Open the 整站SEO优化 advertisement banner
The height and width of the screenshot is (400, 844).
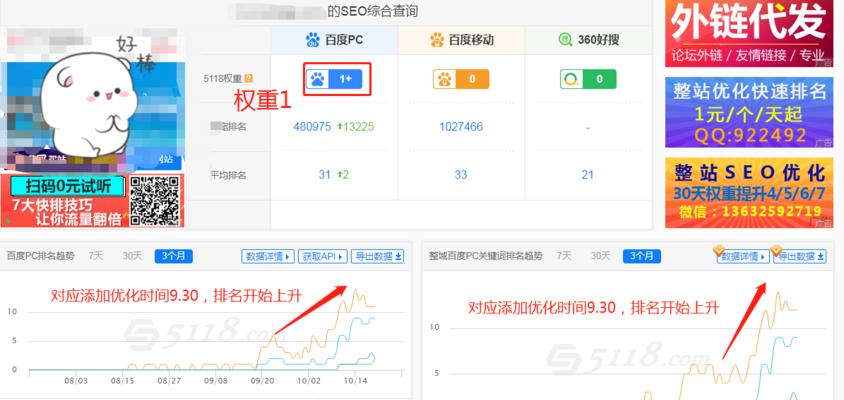pyautogui.click(x=749, y=193)
